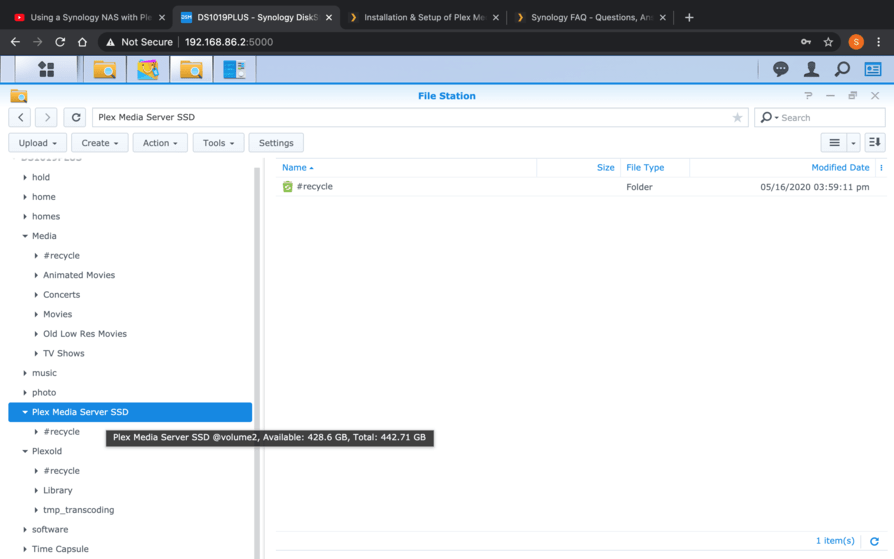Open DSM notifications speech bubble
This screenshot has height=559, width=894.
coord(781,70)
